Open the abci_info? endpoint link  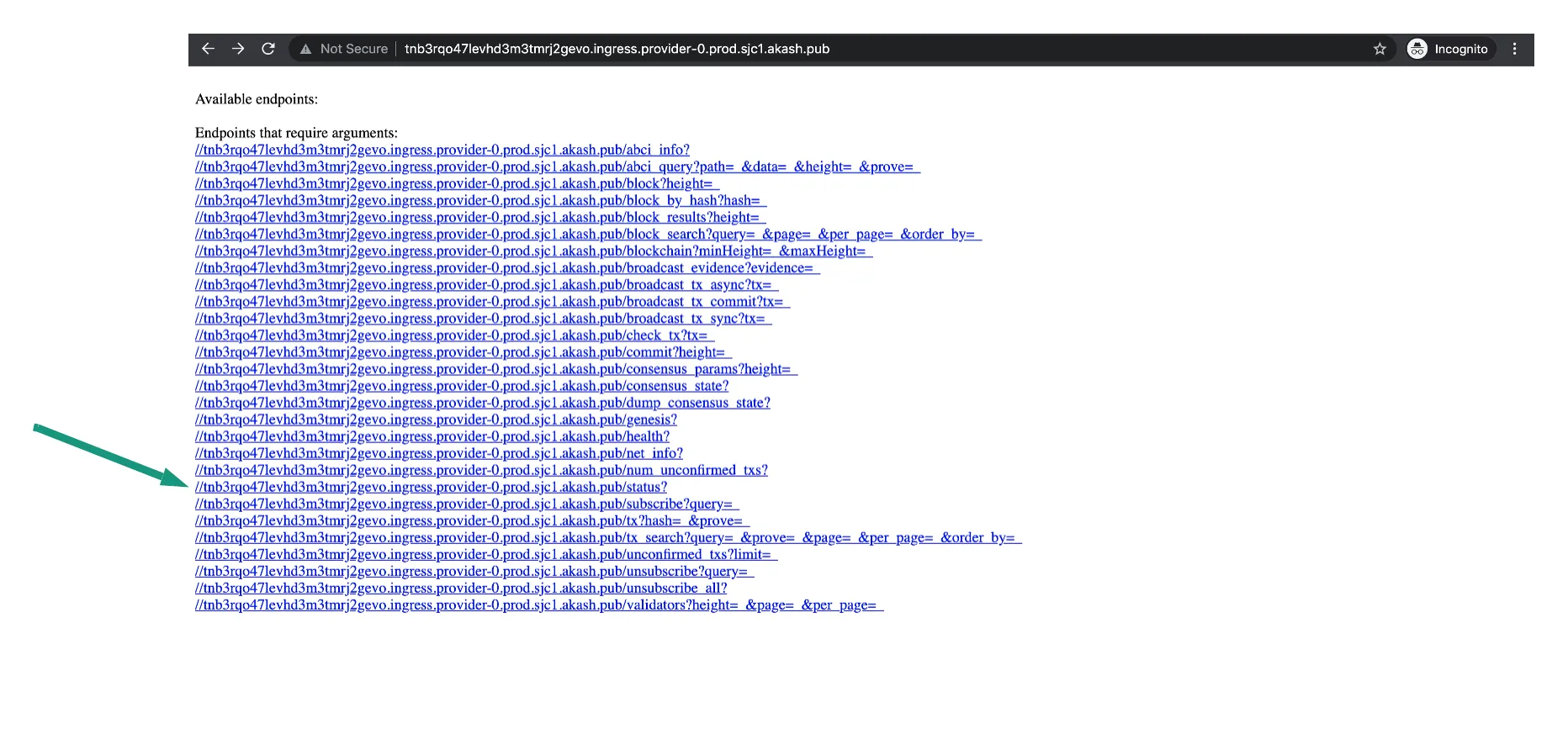click(442, 150)
